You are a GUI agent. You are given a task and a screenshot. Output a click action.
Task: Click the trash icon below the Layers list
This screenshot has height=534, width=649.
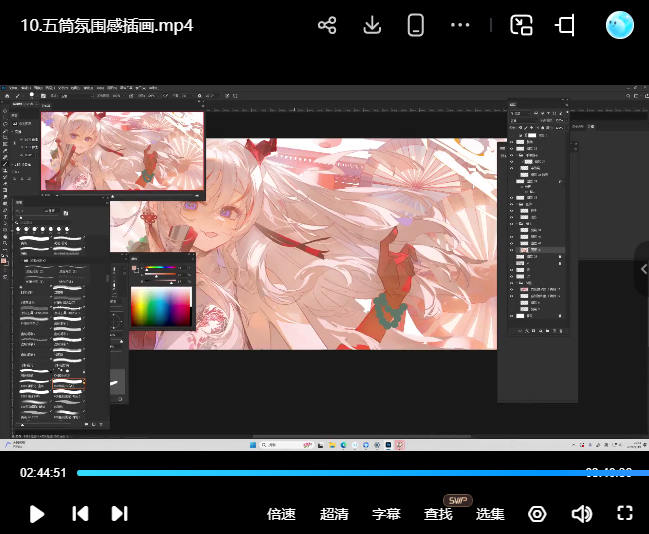pos(561,331)
